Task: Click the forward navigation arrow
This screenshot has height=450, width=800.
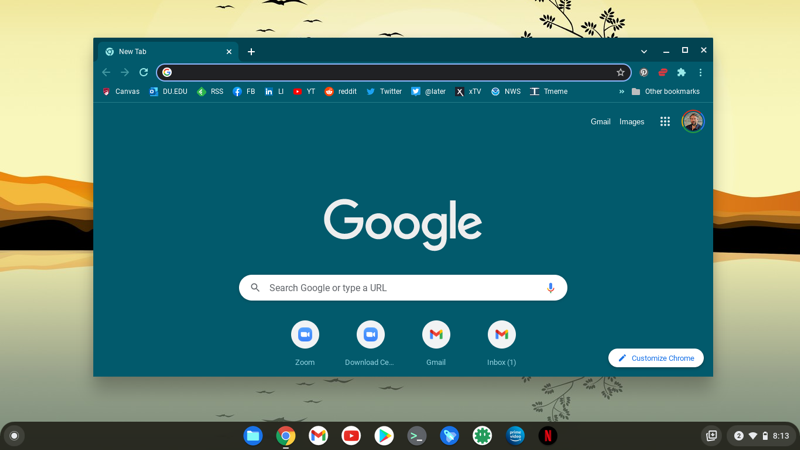Action: 125,72
